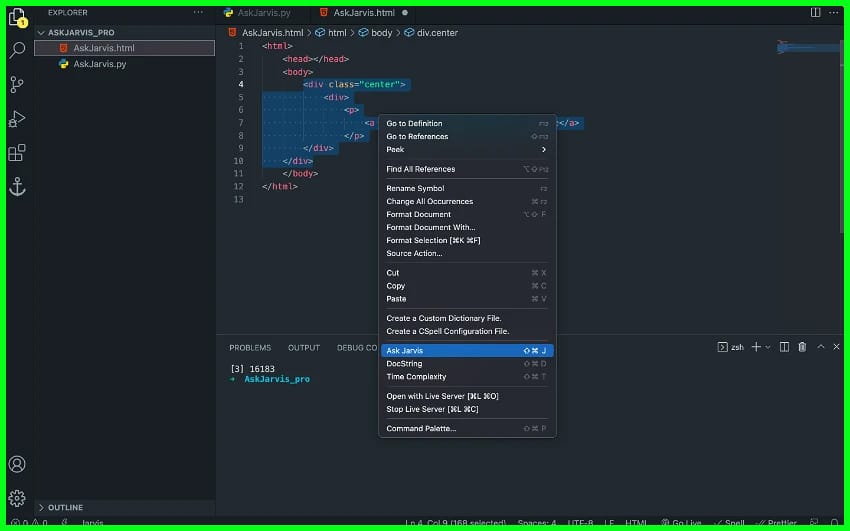Open the PROBLEMS panel tab

[x=250, y=348]
